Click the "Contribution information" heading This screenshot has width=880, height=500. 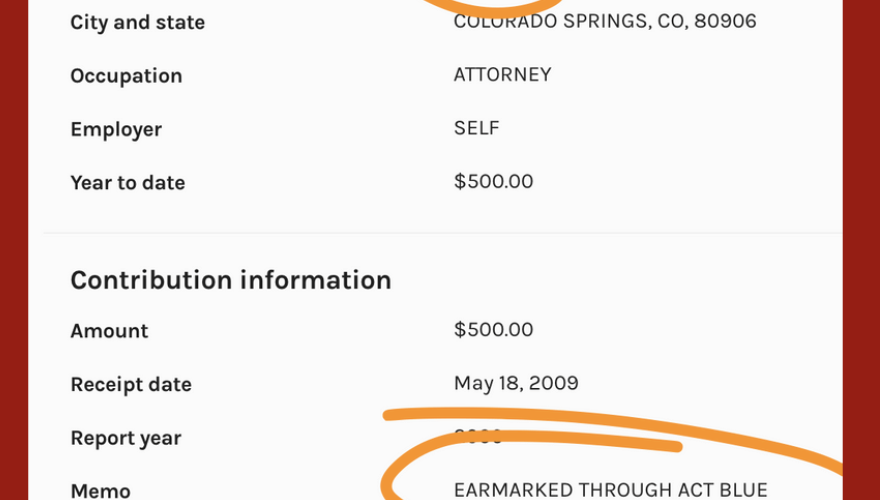(230, 280)
